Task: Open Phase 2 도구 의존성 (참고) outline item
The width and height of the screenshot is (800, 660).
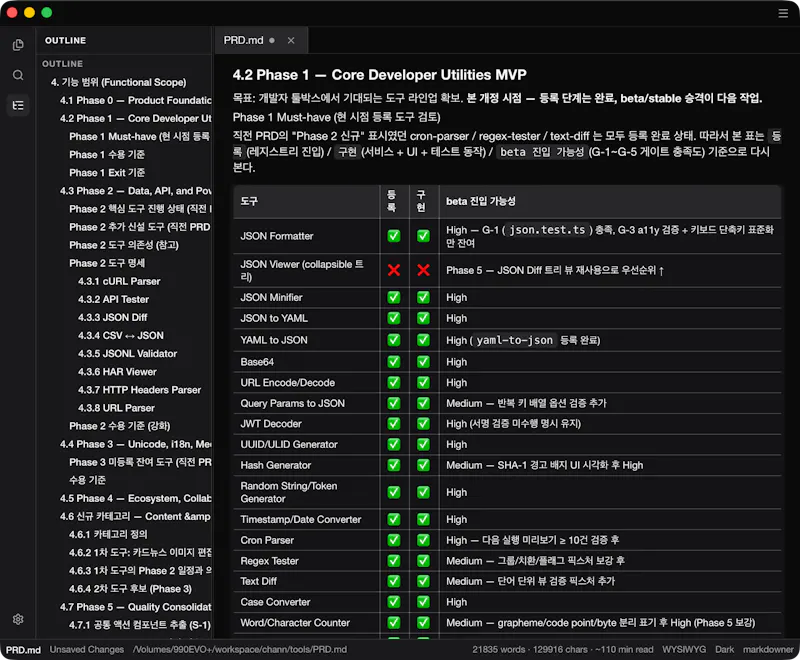Action: pos(124,245)
